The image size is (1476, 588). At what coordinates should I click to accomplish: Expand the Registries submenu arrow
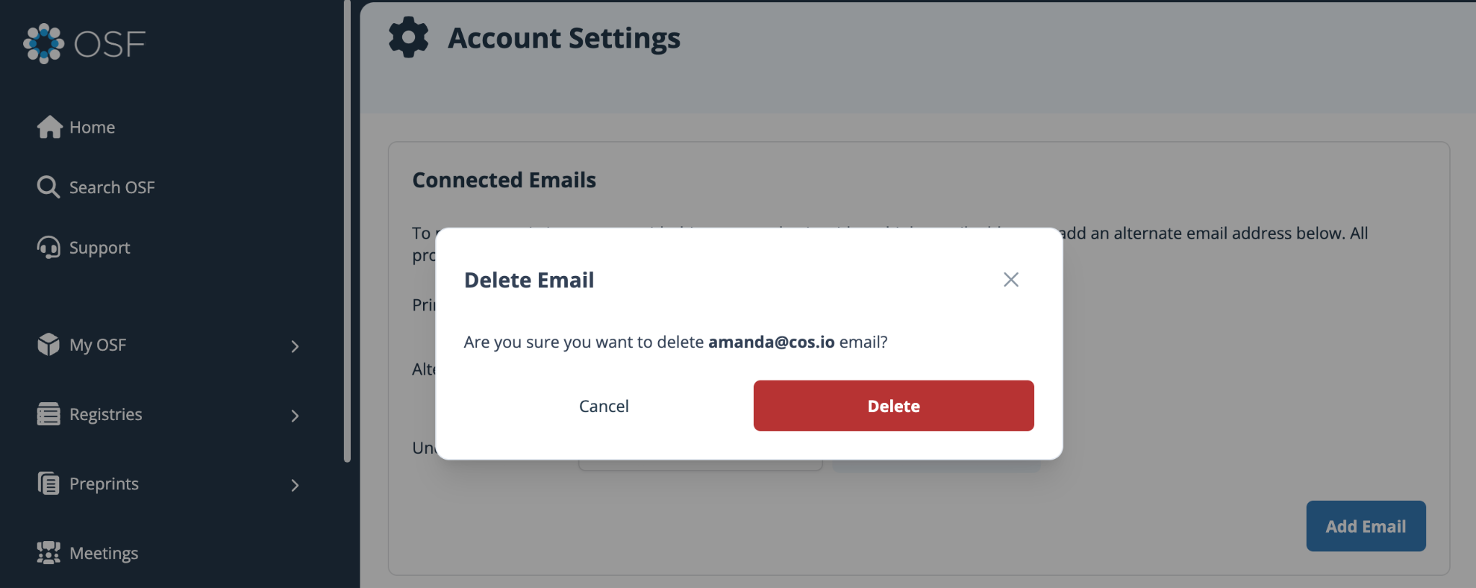pyautogui.click(x=295, y=415)
